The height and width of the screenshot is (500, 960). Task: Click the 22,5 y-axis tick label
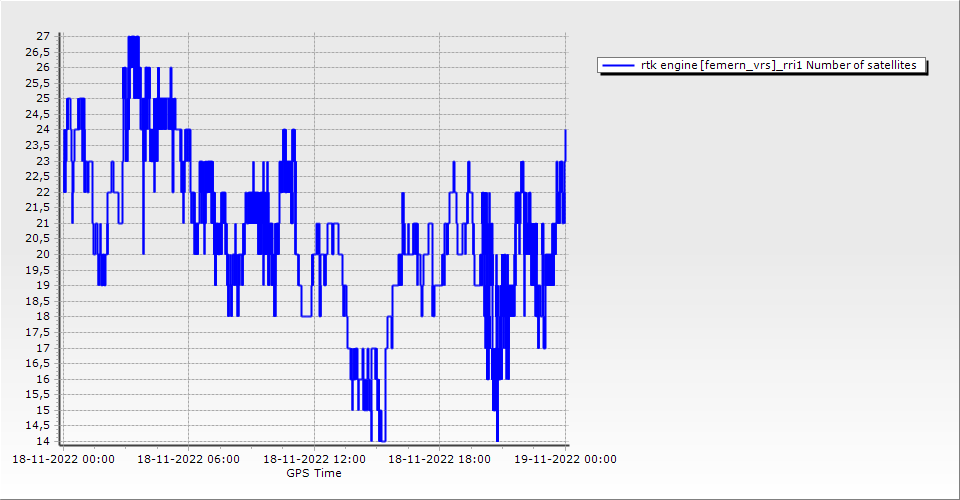[39, 176]
